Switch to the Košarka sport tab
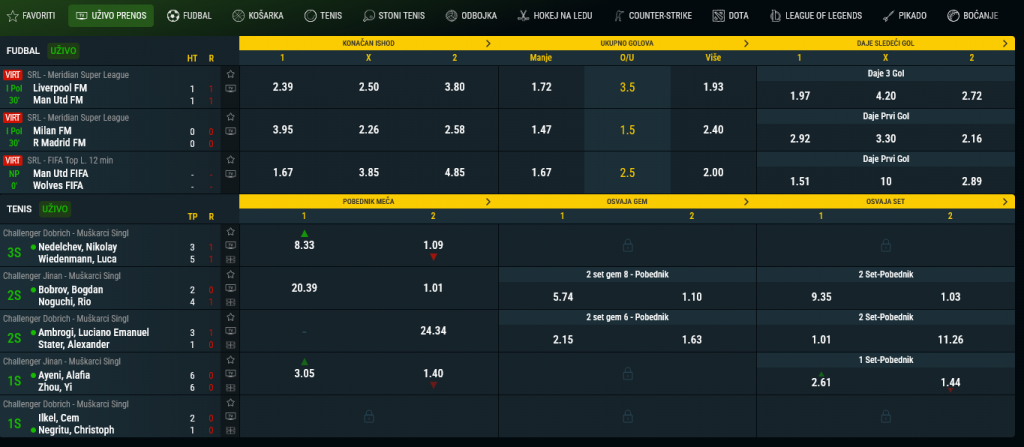This screenshot has height=447, width=1024. [x=261, y=16]
